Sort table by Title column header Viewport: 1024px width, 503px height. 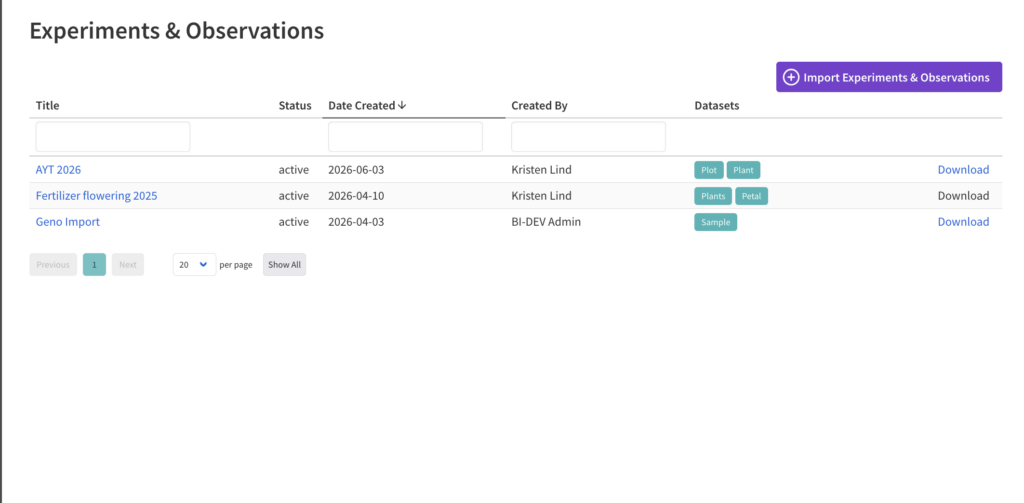[48, 105]
